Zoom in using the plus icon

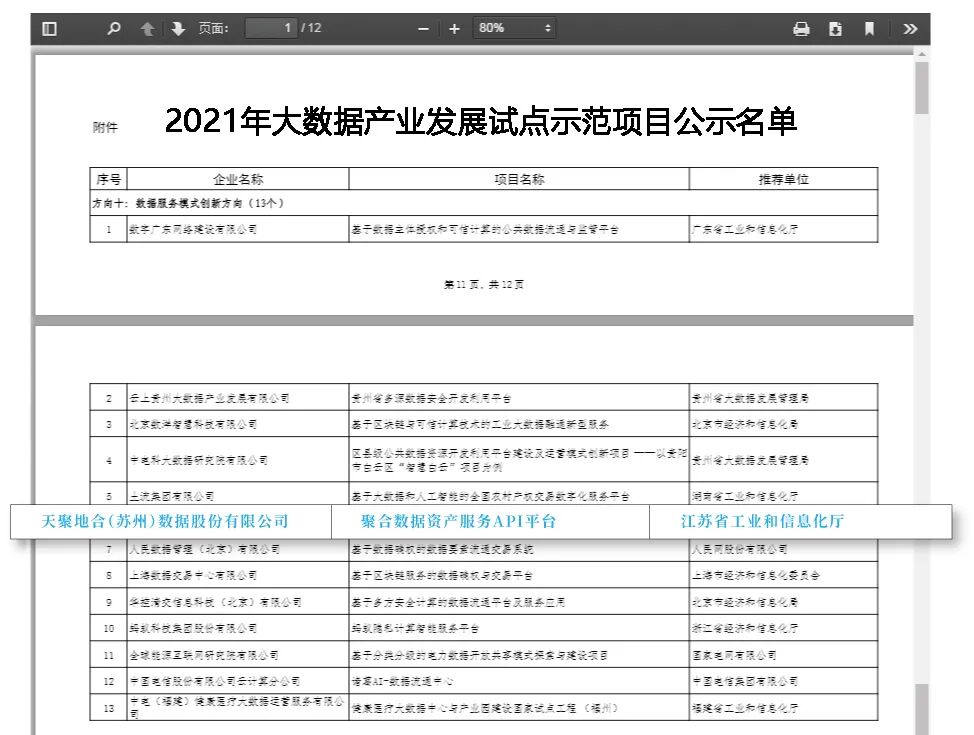[452, 28]
